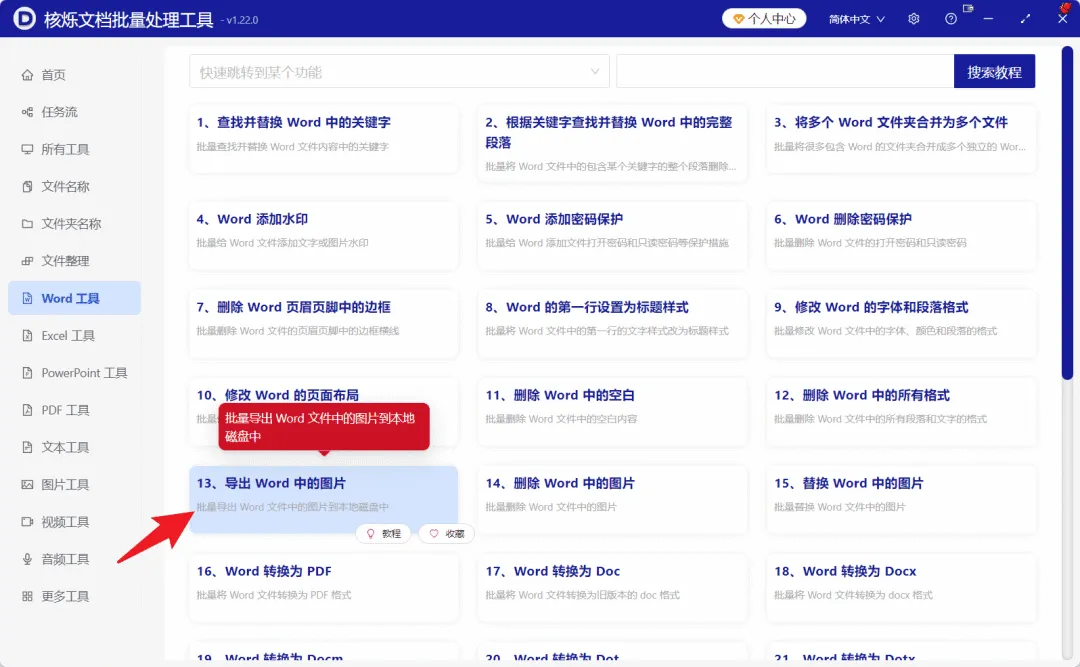Click the lightbulb icon on 教程 button

(x=371, y=533)
